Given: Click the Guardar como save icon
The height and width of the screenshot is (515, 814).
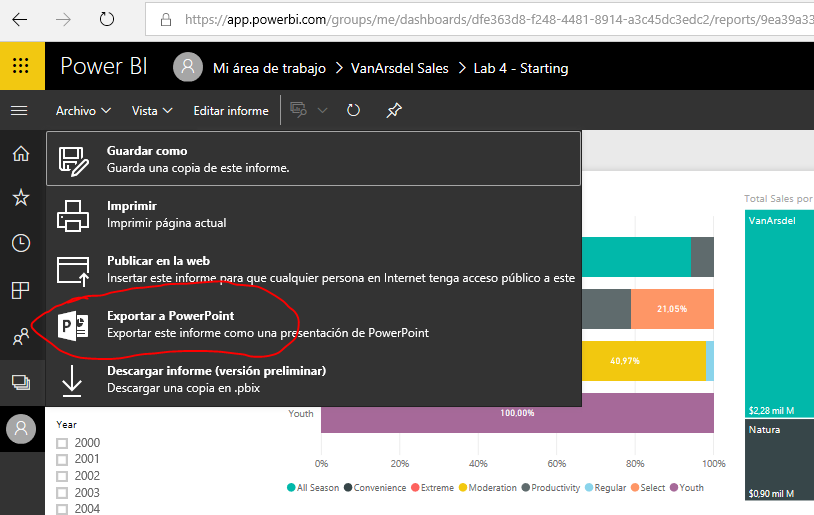Looking at the screenshot, I should (x=73, y=161).
